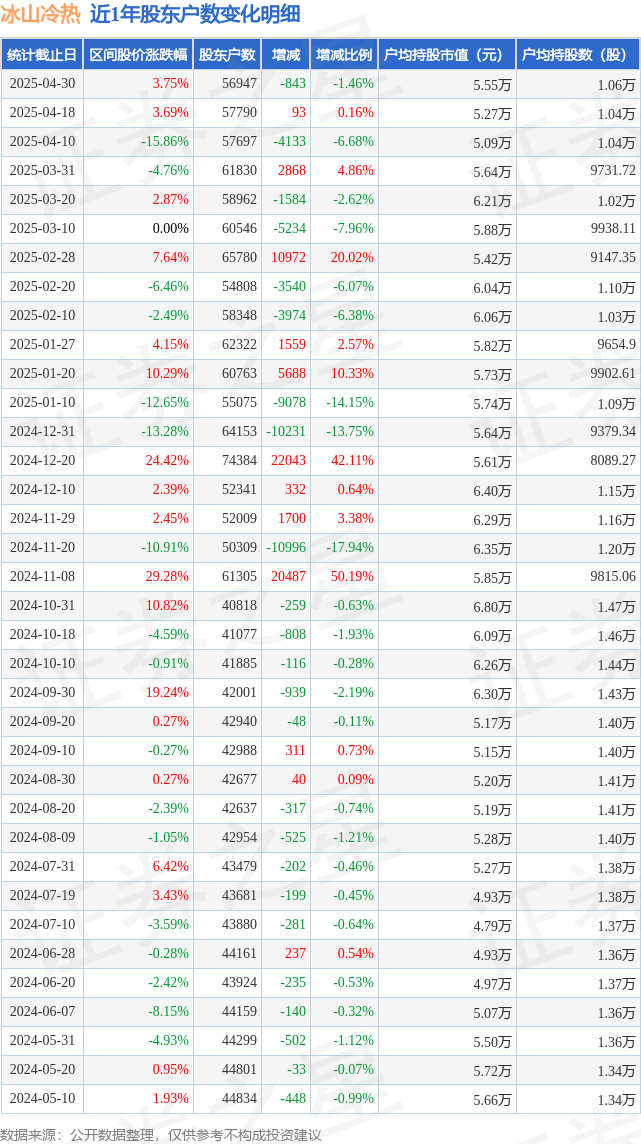Click the 2024-05-10 date cell
Viewport: 641px width, 1144px height.
point(42,1098)
